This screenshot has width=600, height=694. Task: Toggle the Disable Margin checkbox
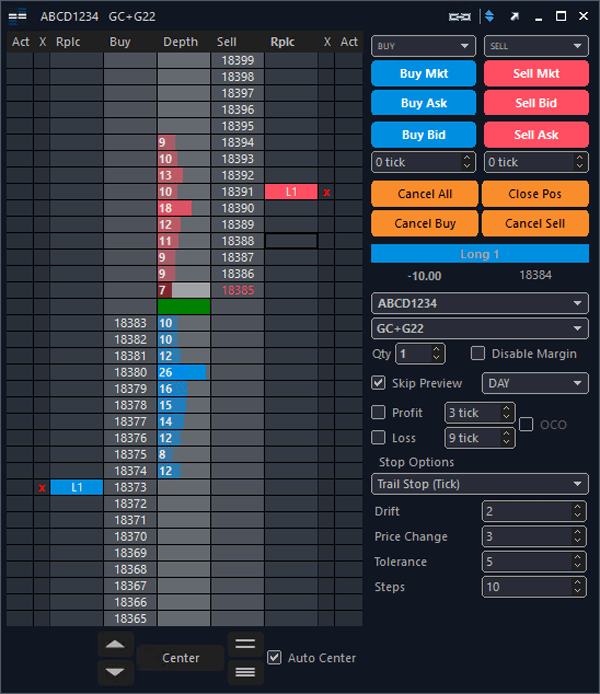pyautogui.click(x=477, y=354)
